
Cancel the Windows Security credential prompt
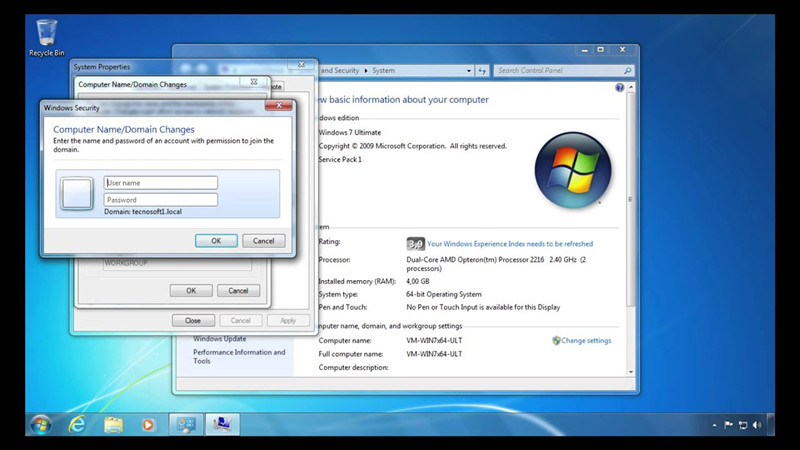tap(263, 241)
